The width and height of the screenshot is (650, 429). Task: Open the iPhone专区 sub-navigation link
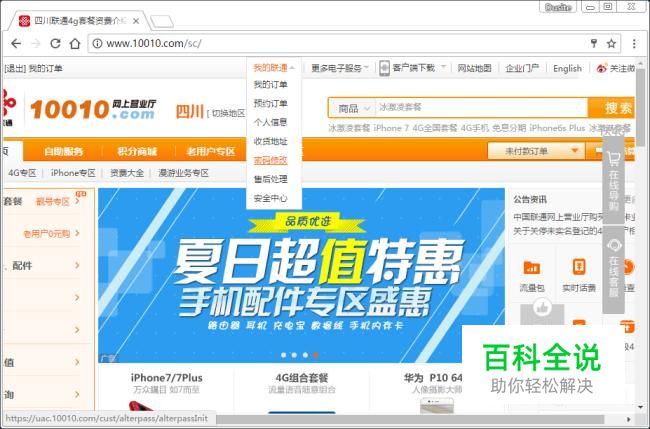(x=73, y=173)
